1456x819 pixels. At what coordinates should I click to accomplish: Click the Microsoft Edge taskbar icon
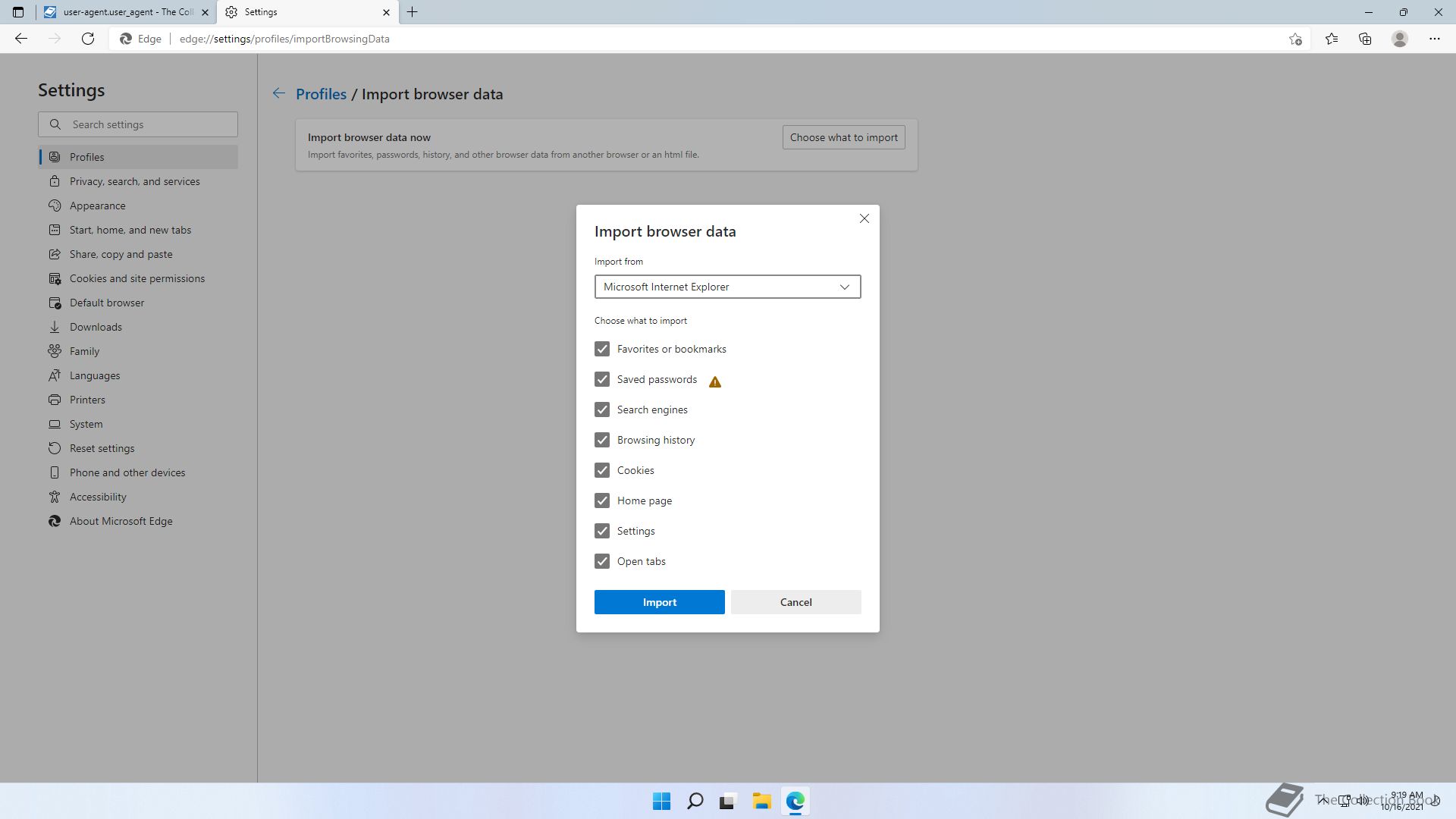(x=795, y=801)
